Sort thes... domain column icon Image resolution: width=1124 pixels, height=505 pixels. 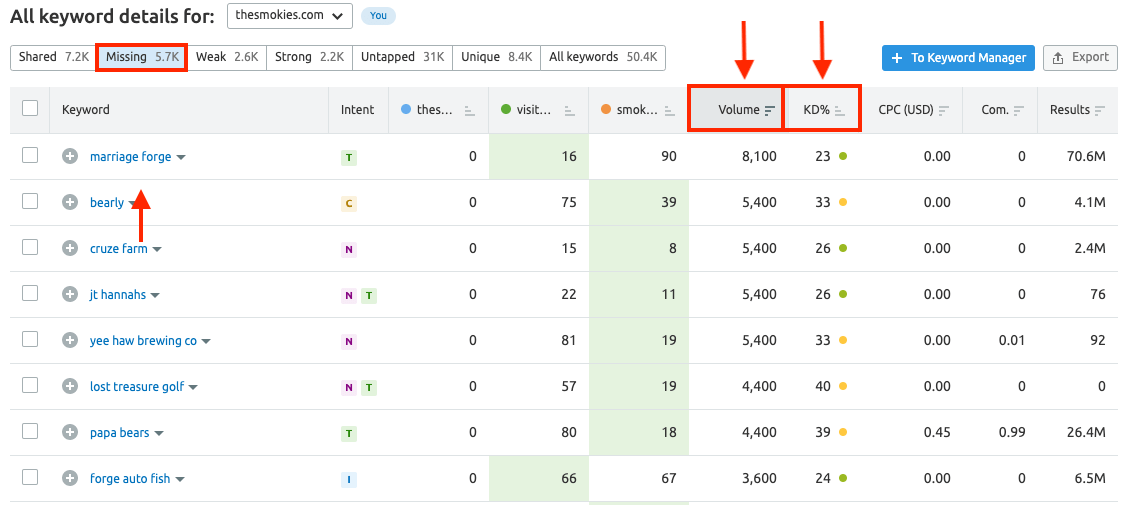pos(470,110)
